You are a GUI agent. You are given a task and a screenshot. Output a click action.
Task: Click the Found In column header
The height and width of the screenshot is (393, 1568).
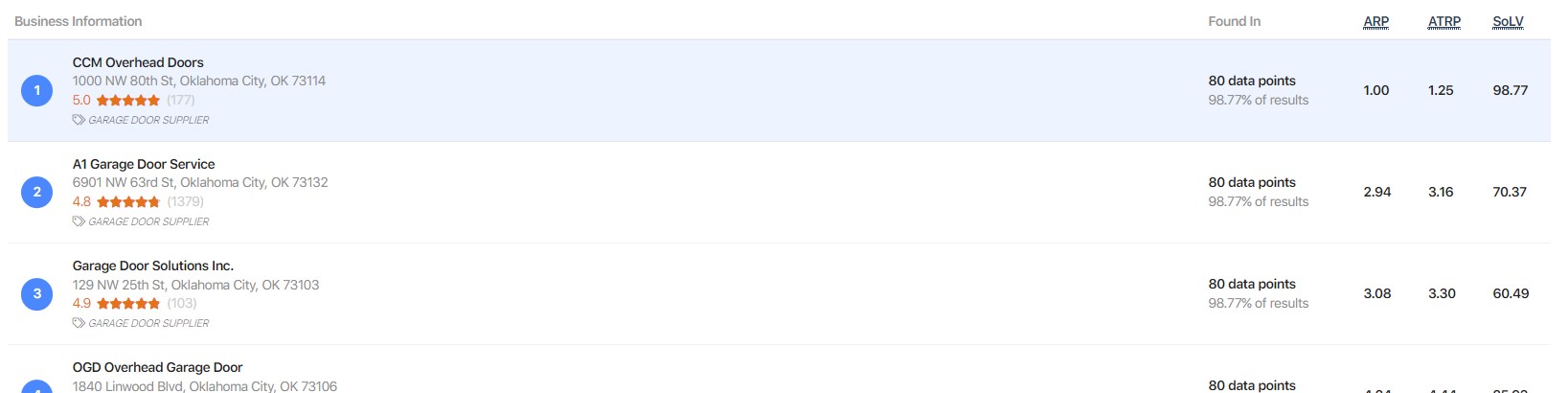click(x=1234, y=21)
